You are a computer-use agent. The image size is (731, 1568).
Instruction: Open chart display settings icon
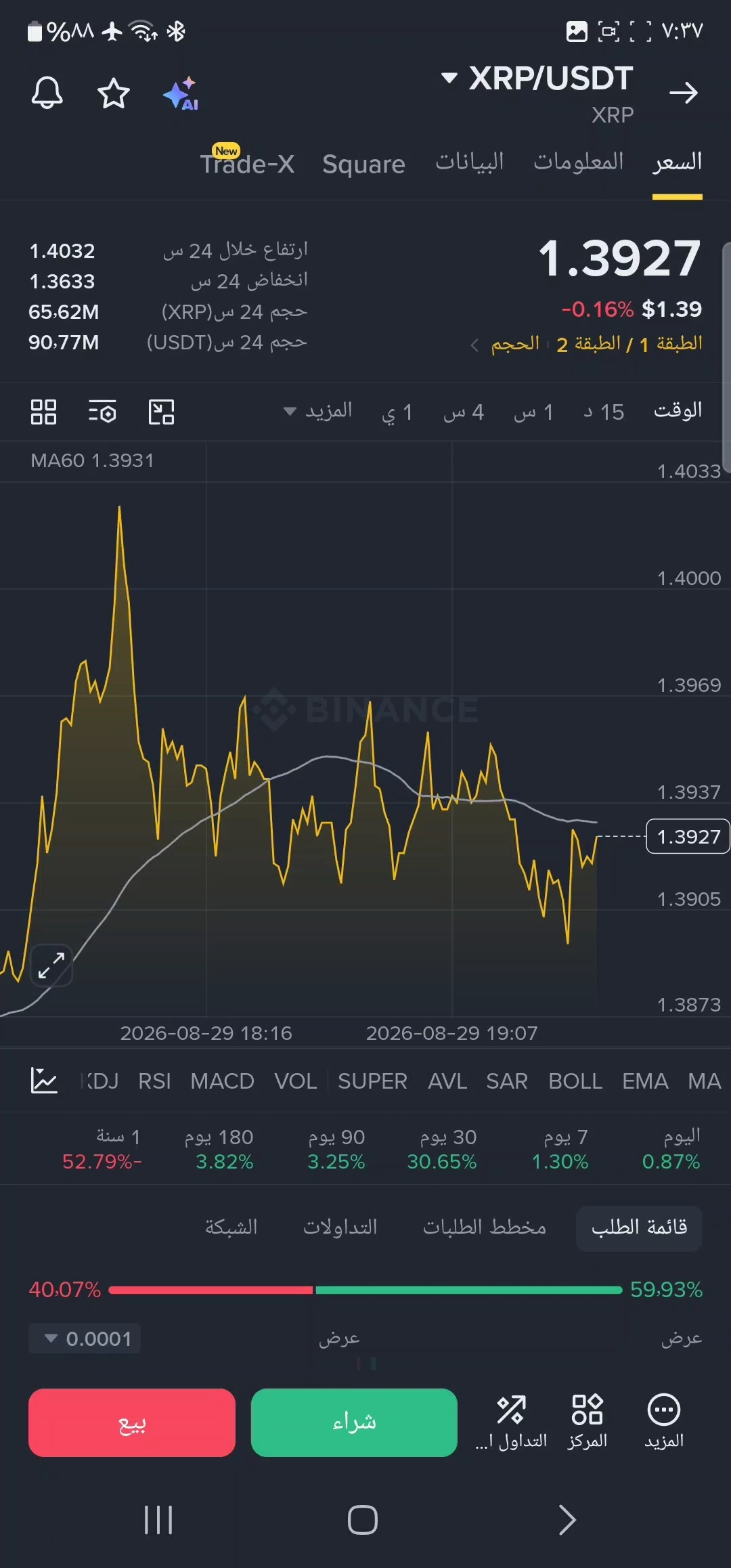(x=103, y=412)
